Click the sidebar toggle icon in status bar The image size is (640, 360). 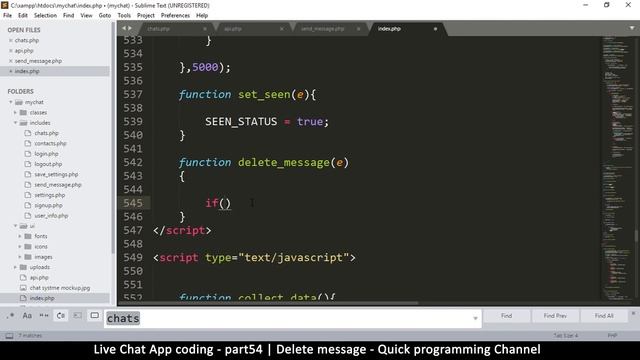(9, 336)
